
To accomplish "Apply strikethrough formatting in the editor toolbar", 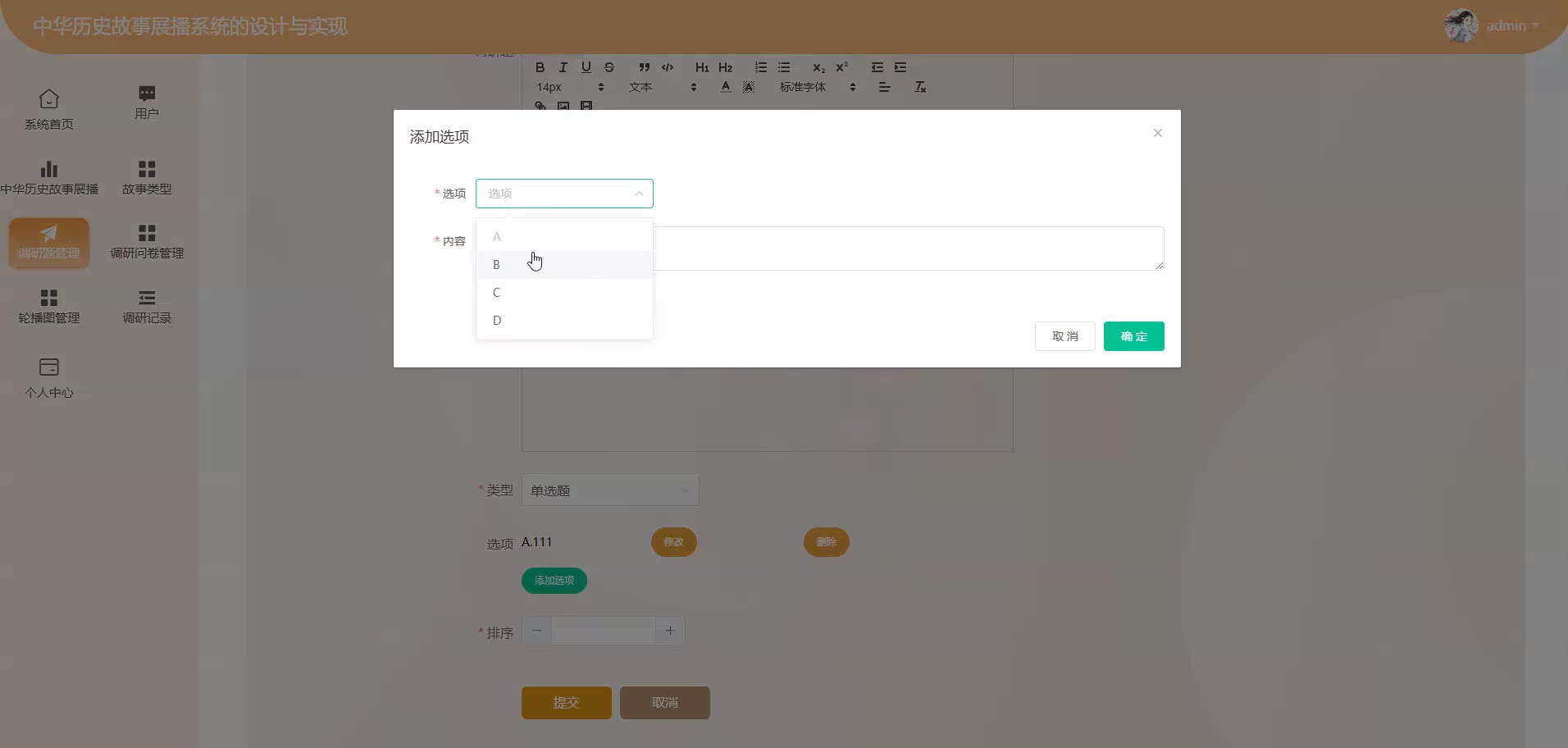I will click(609, 67).
